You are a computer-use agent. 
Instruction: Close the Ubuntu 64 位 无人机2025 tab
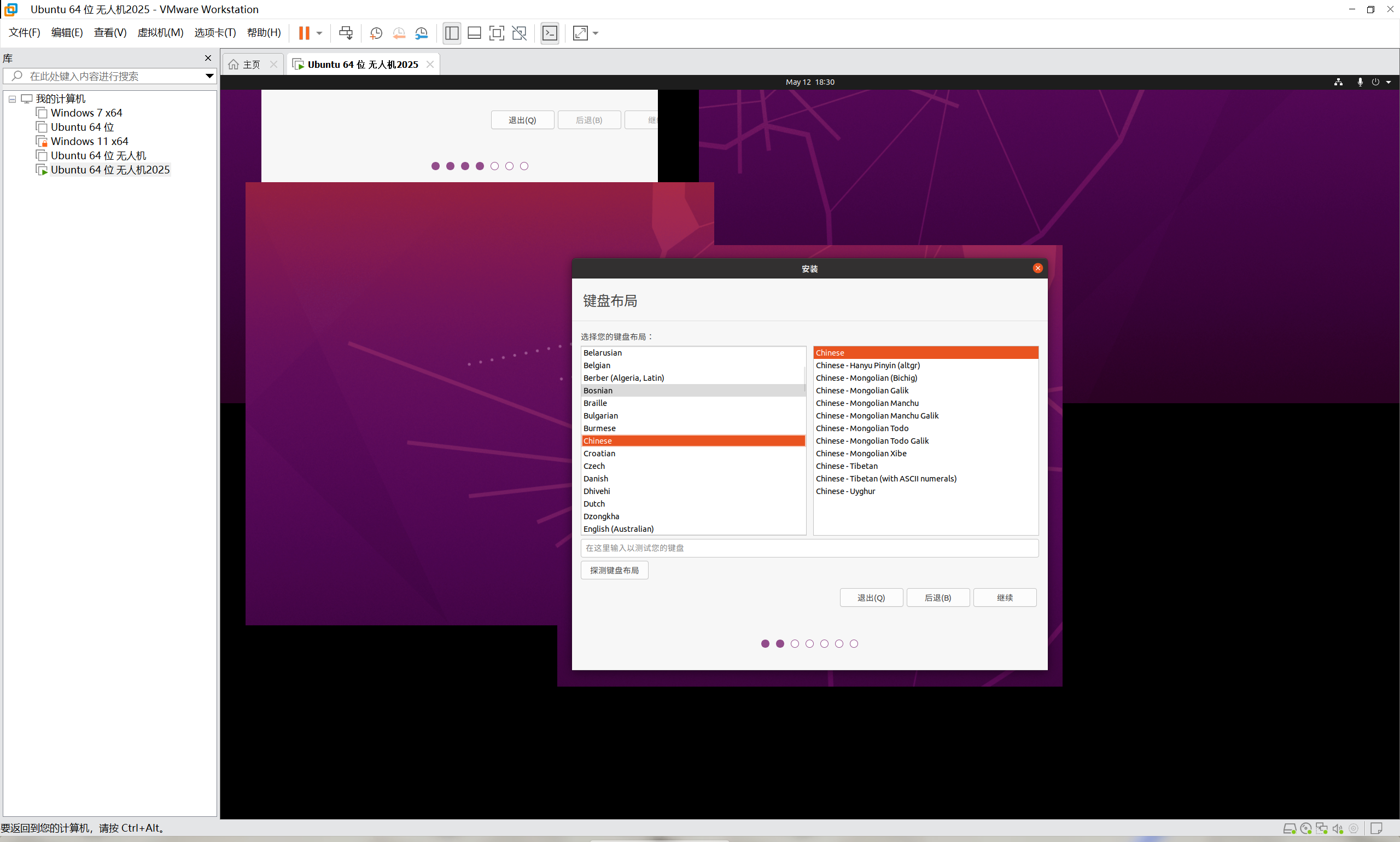pos(430,64)
